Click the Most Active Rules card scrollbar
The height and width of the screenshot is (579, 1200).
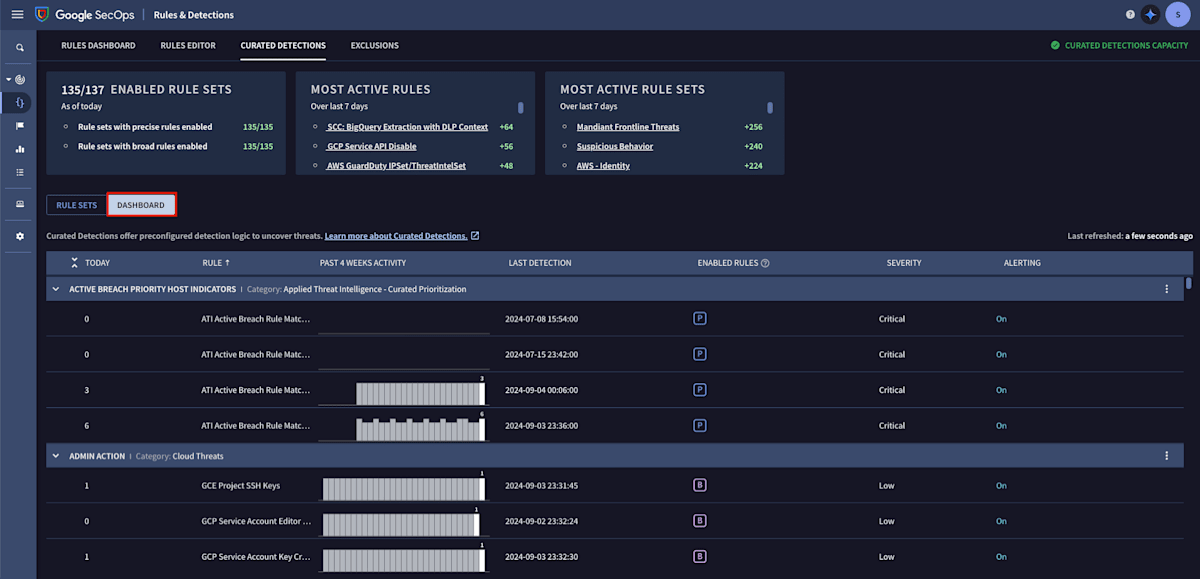pos(520,108)
